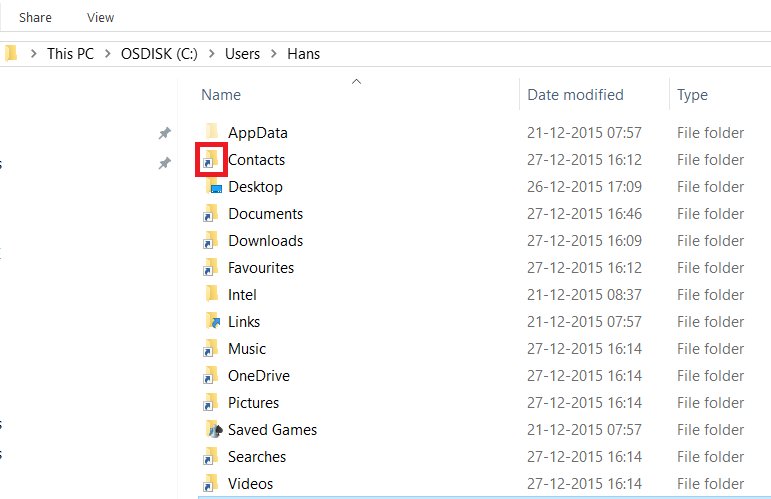
Task: Navigate to Users in breadcrumb
Action: pyautogui.click(x=242, y=54)
